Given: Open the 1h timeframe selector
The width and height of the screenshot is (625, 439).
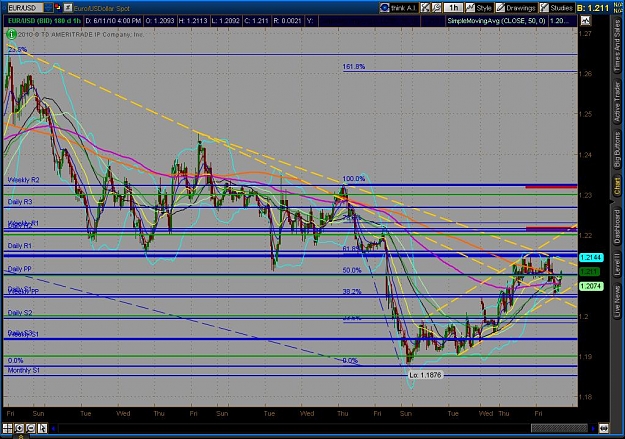Looking at the screenshot, I should [x=453, y=8].
